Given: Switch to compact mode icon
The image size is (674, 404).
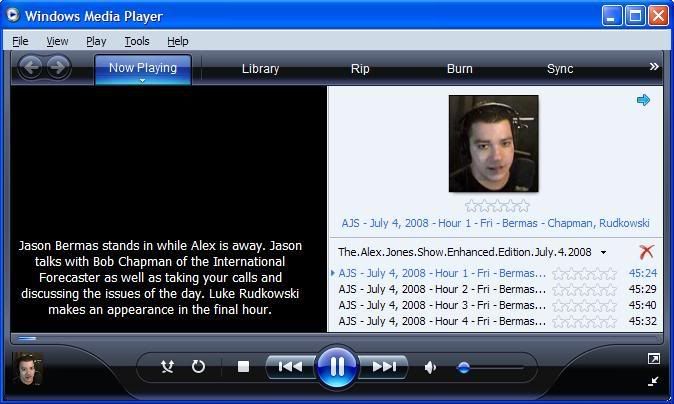Looking at the screenshot, I should click(x=653, y=381).
